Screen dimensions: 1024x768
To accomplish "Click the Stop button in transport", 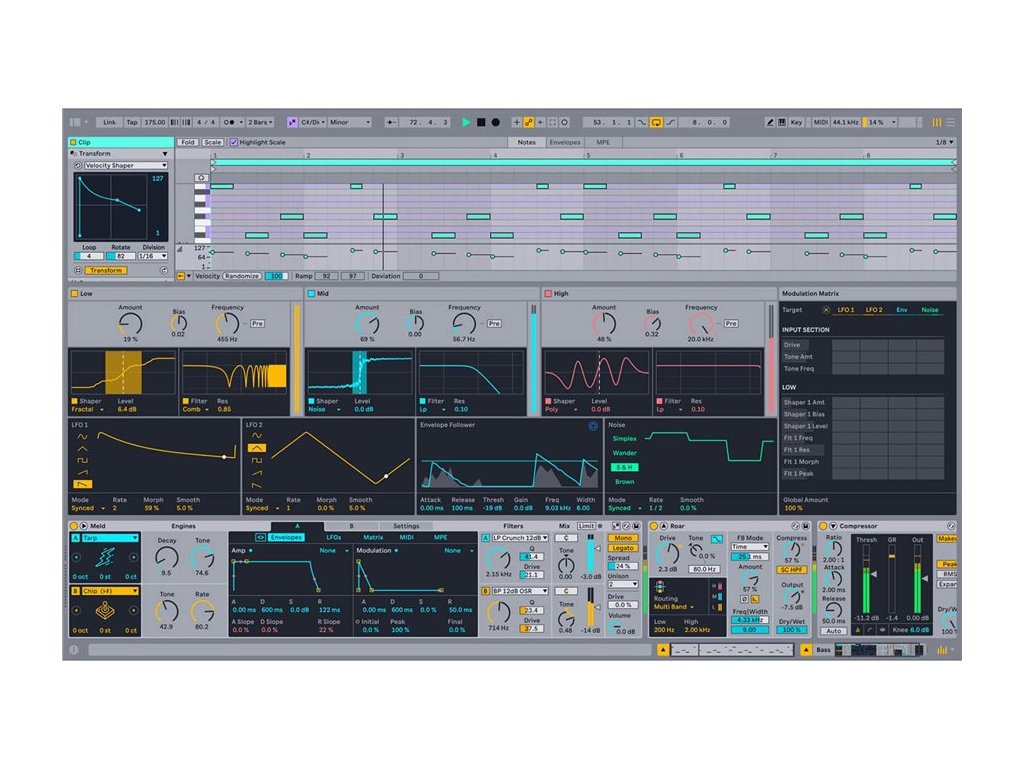I will pyautogui.click(x=480, y=122).
